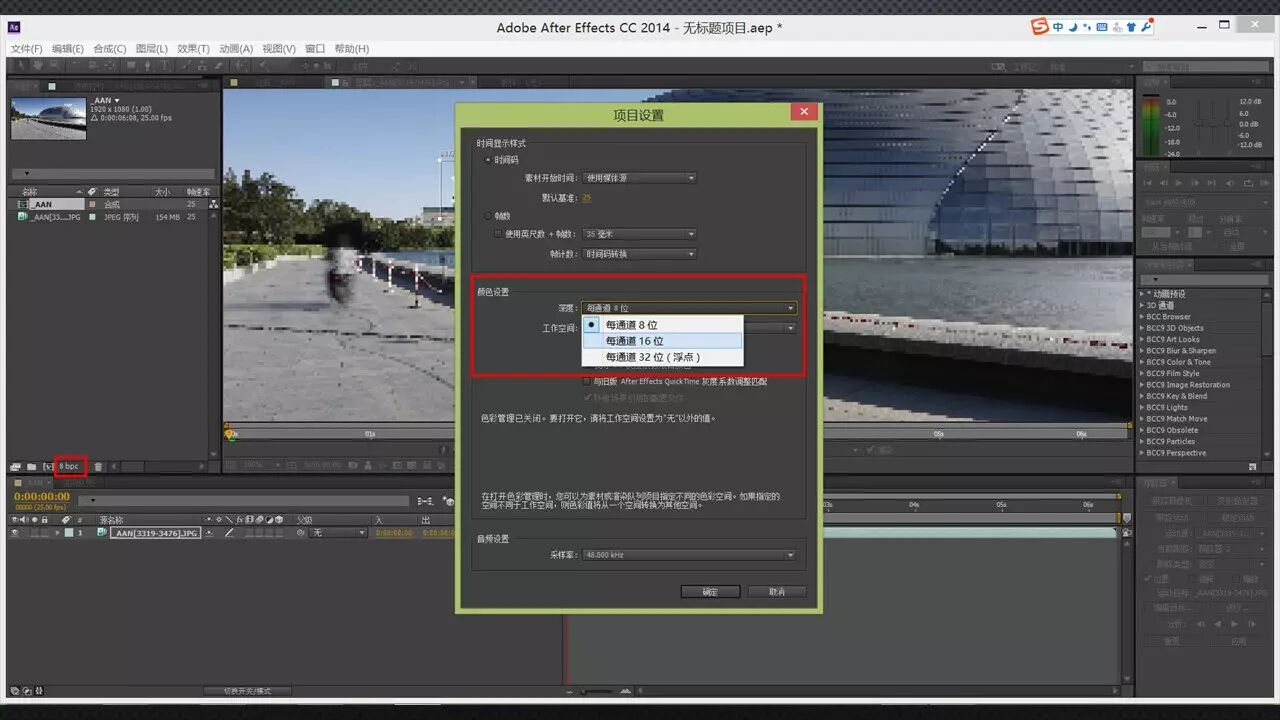Open the 效果(T) menu
The height and width of the screenshot is (720, 1280).
click(193, 48)
